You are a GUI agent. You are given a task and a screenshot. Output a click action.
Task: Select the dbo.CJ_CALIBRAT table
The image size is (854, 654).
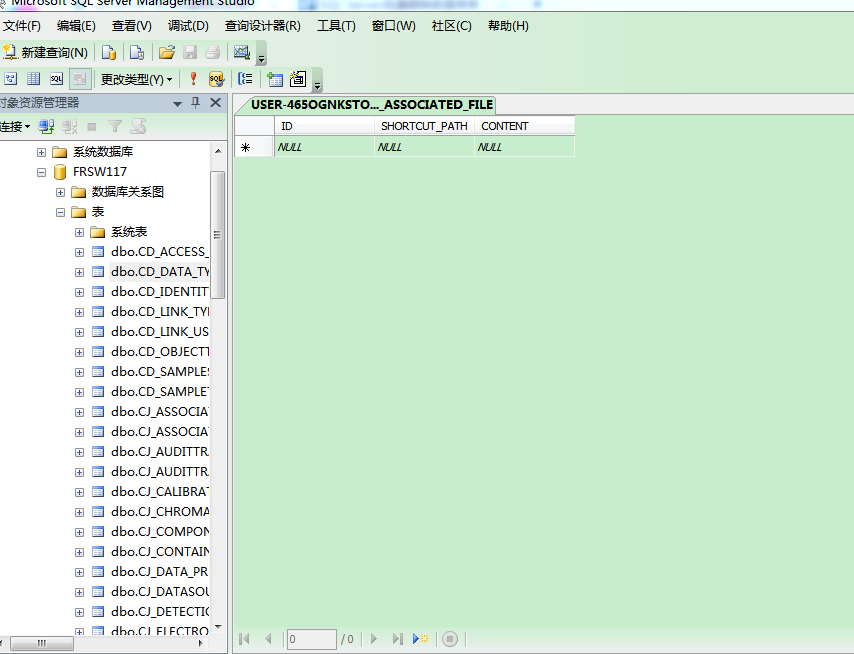[160, 492]
